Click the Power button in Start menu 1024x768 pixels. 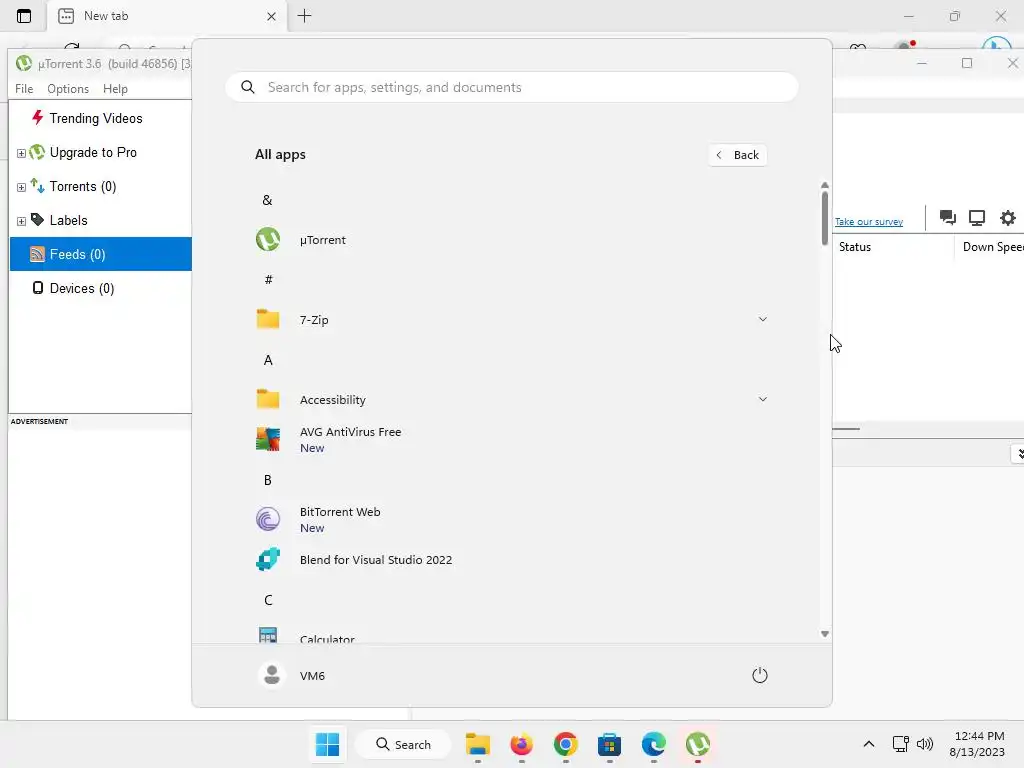pos(760,675)
